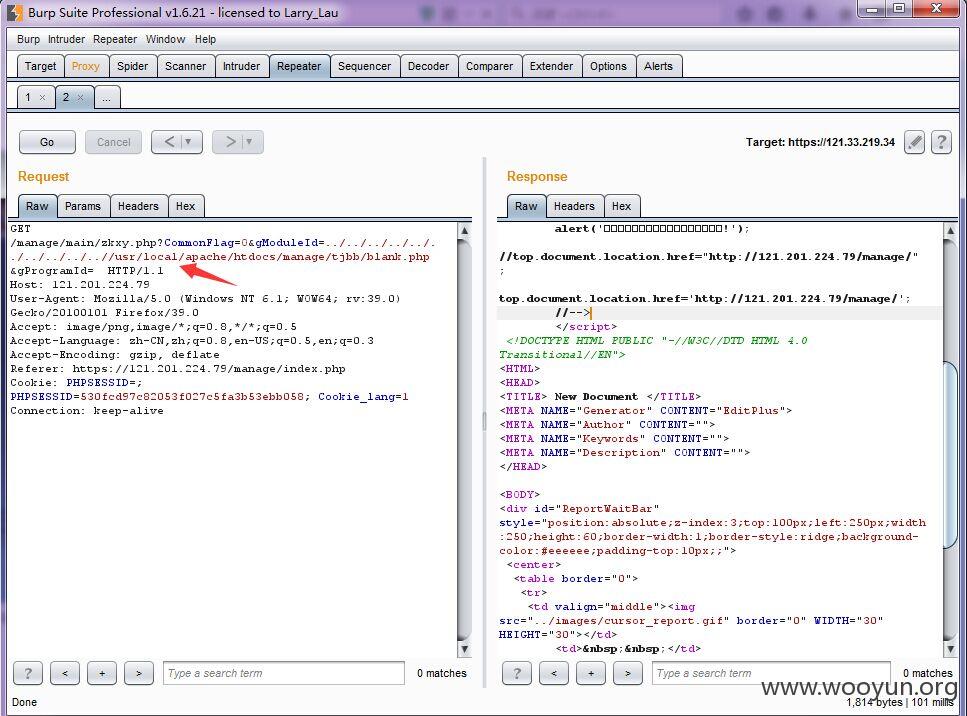Click the plus button in response search
The width and height of the screenshot is (967, 716).
[591, 673]
